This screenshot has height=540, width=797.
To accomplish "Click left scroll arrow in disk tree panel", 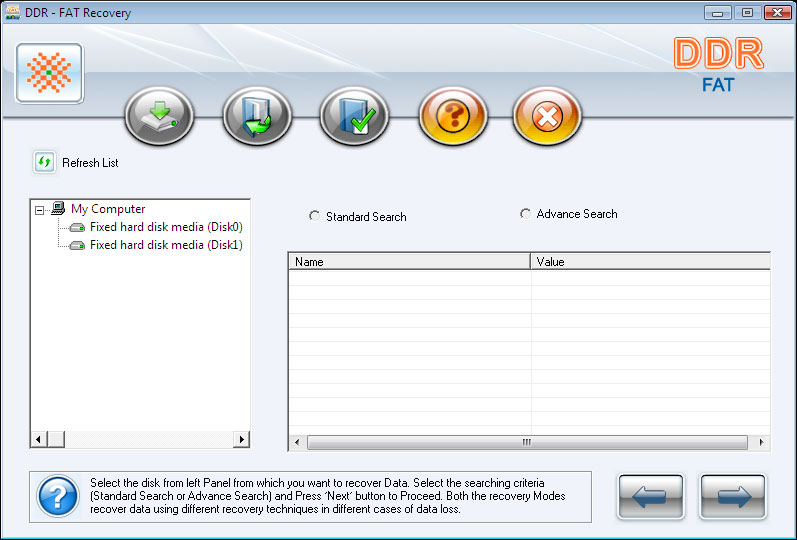I will pos(39,439).
